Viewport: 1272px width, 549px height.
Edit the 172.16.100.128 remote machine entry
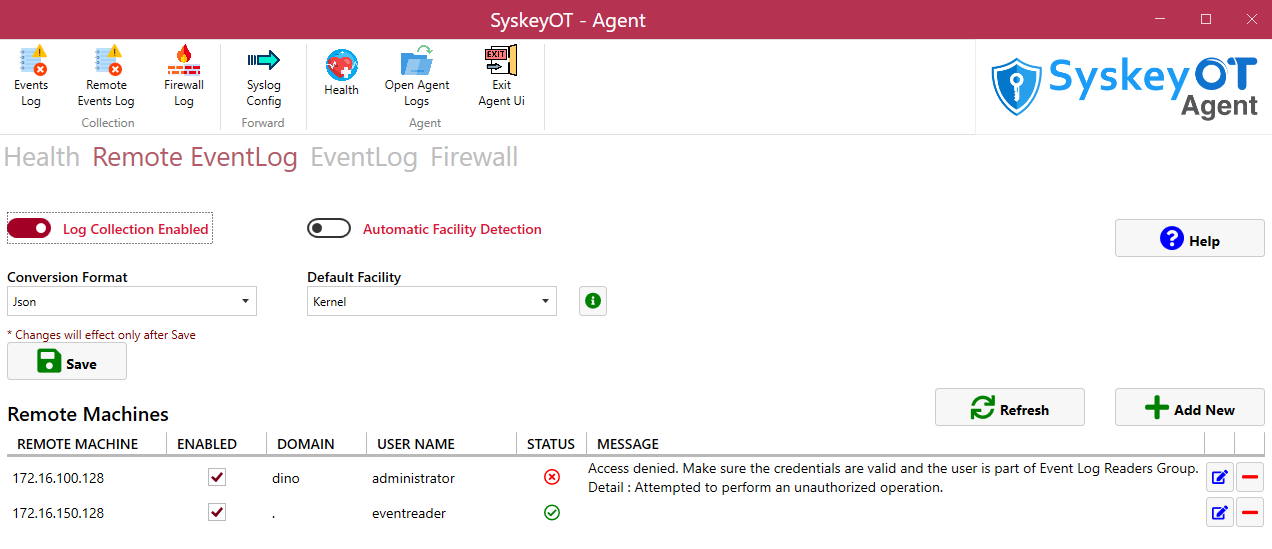1219,478
